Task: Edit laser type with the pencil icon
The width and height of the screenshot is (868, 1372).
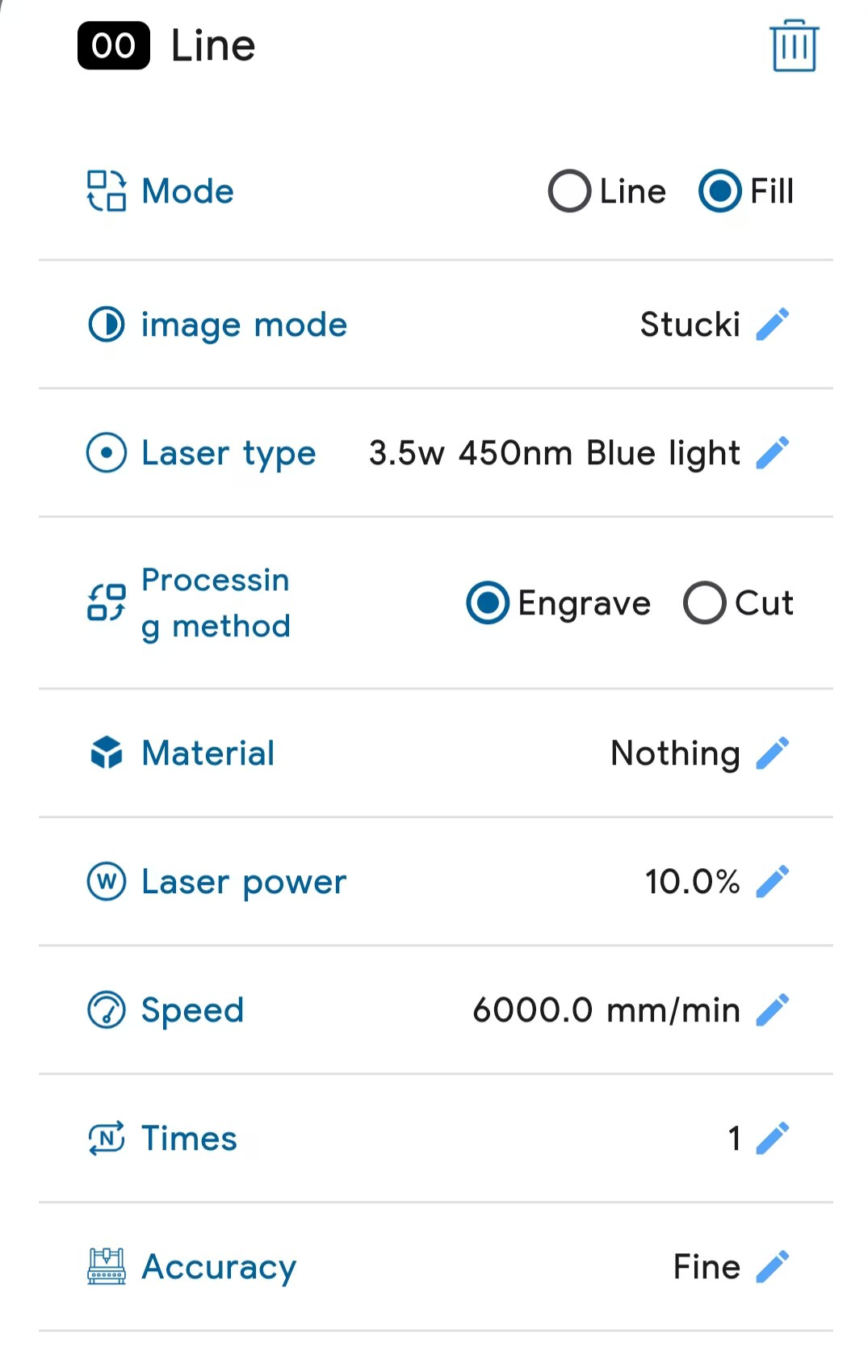Action: 773,453
